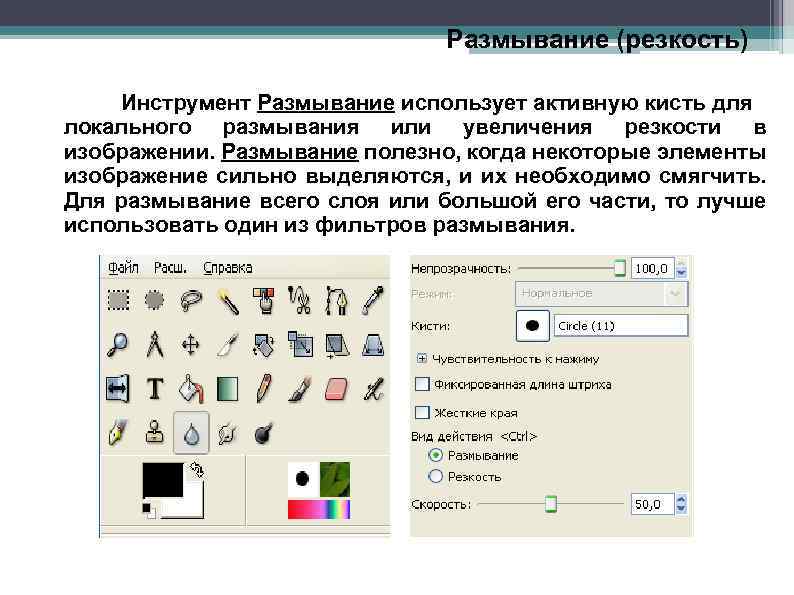
Task: Click the Непрозрачность slider handle
Action: [x=619, y=268]
